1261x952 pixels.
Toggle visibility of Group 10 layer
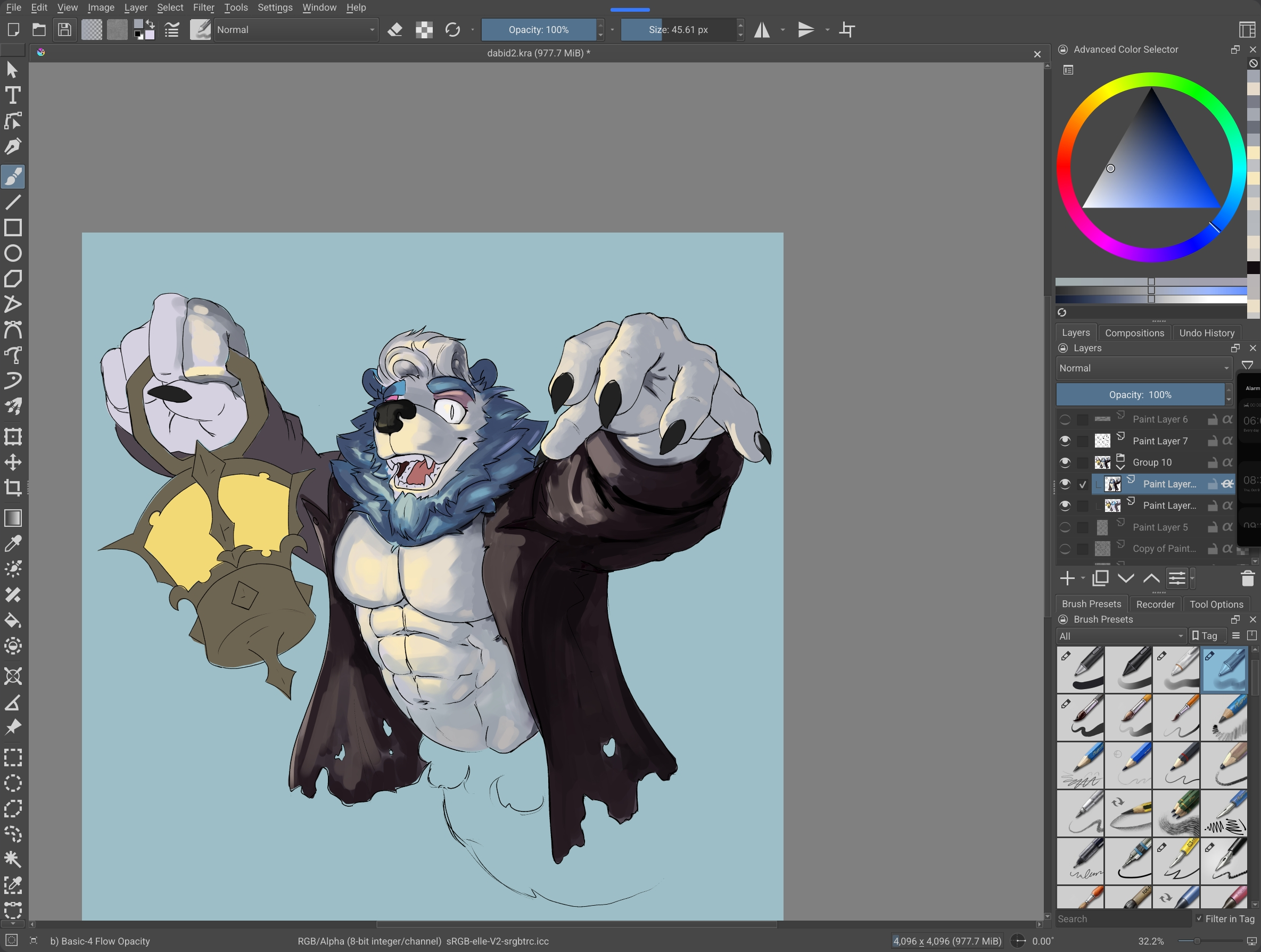1065,462
